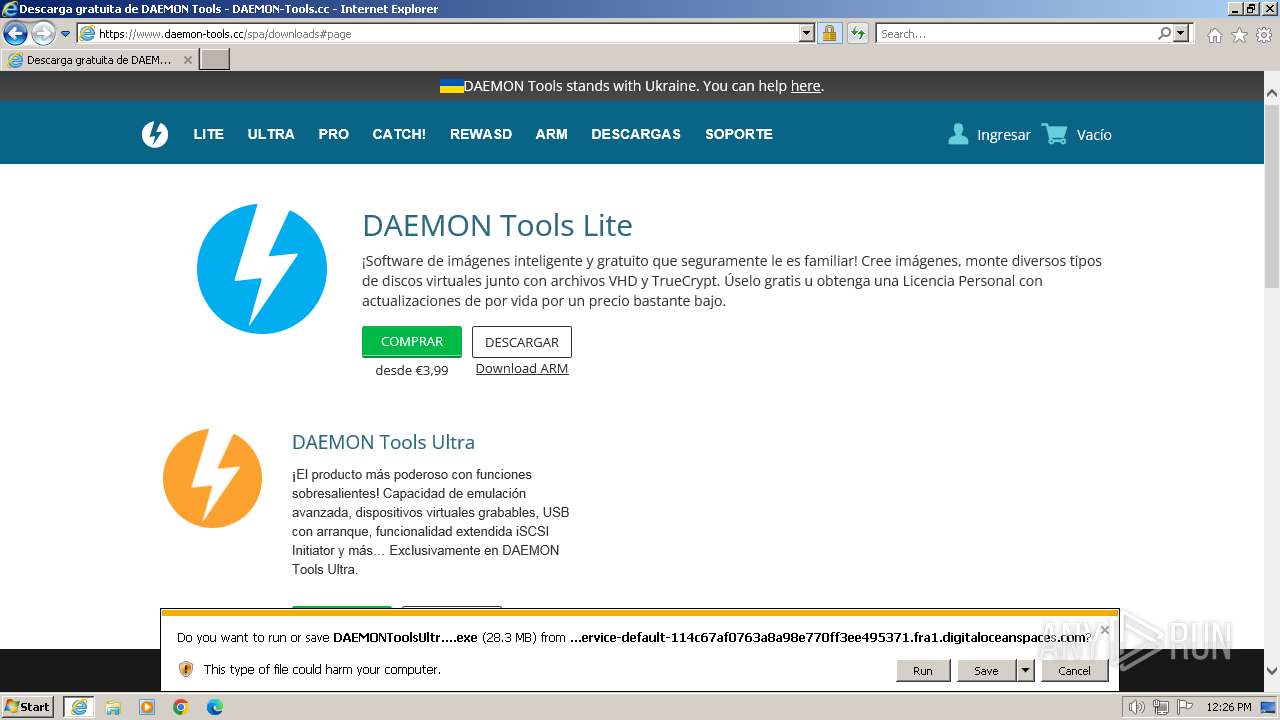The image size is (1280, 720).
Task: Expand the address bar autocomplete dropdown
Action: pos(807,33)
